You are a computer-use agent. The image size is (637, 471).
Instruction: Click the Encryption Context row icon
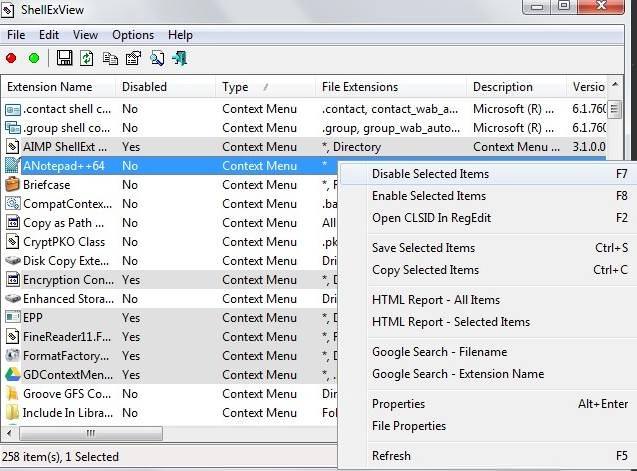[x=13, y=280]
